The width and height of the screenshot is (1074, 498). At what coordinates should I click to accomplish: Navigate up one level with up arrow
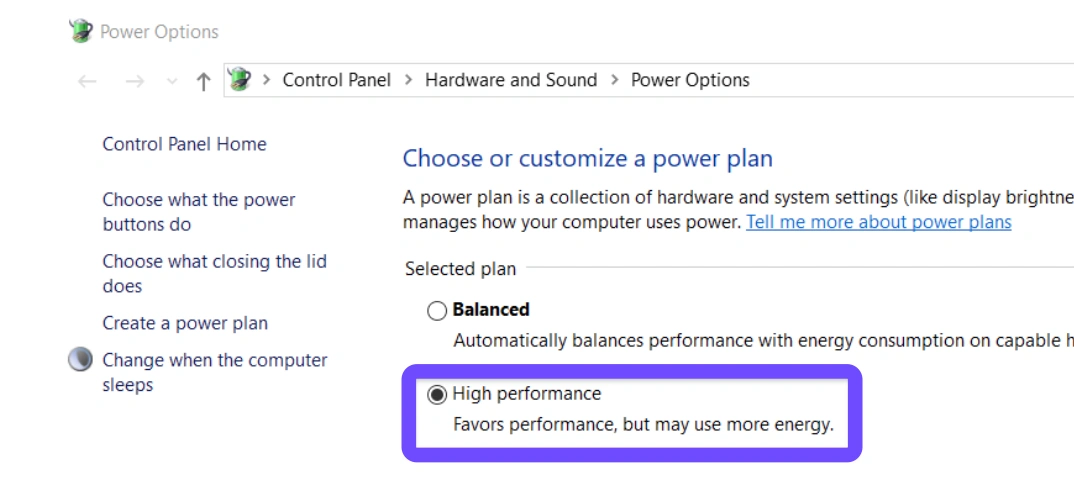[x=203, y=81]
